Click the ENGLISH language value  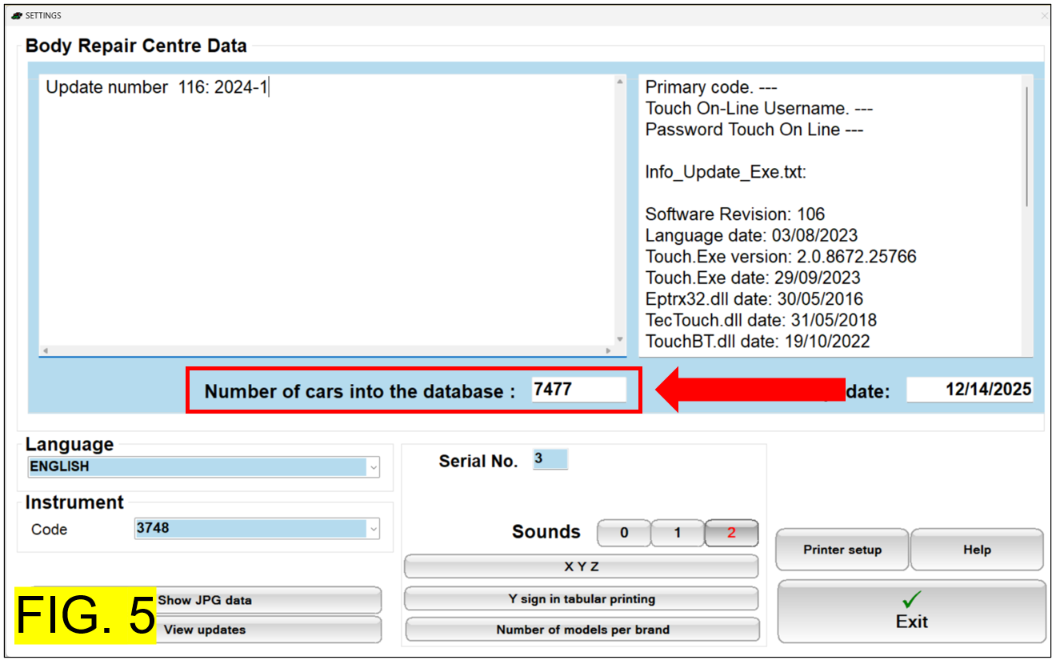(x=59, y=466)
